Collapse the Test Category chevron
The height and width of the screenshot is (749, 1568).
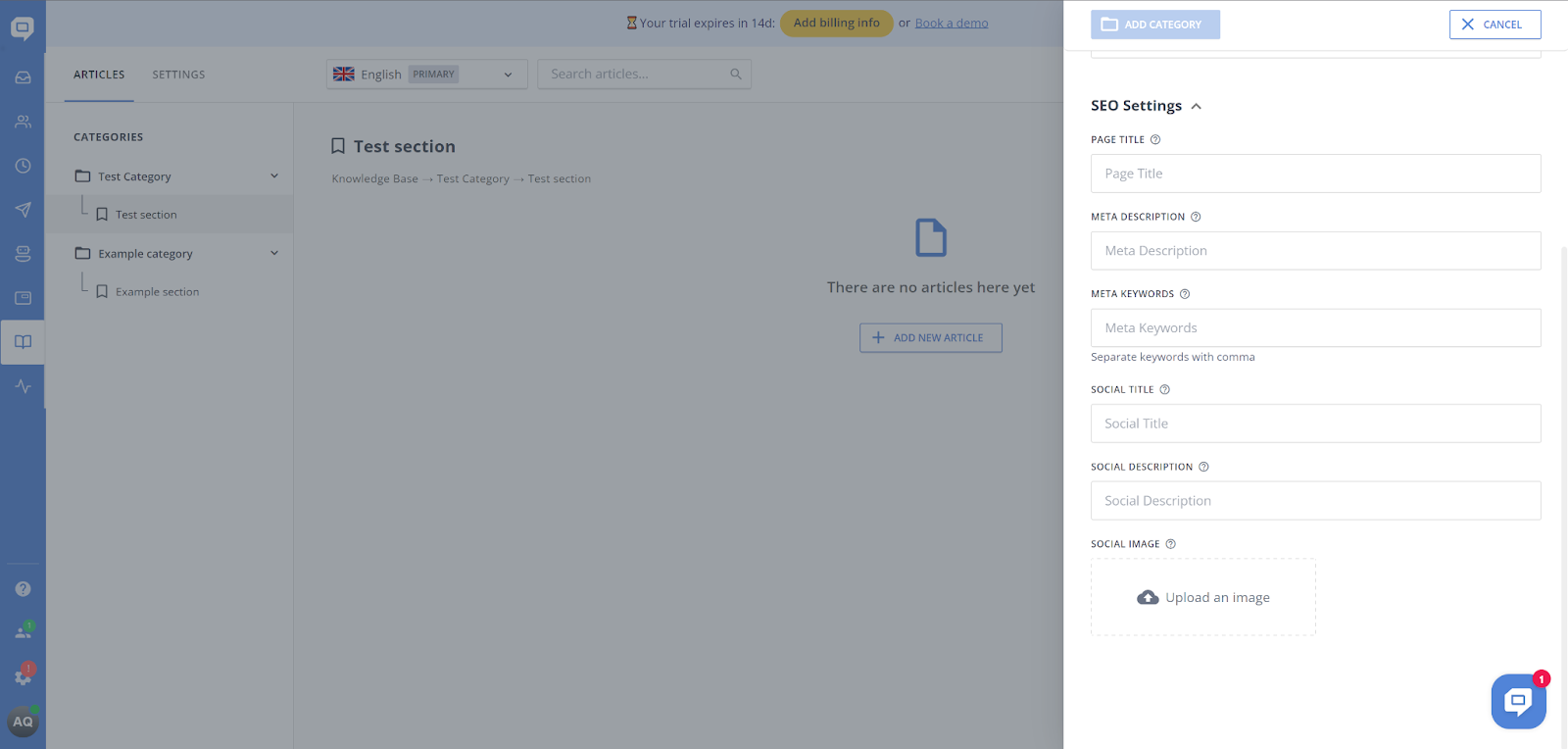[274, 176]
